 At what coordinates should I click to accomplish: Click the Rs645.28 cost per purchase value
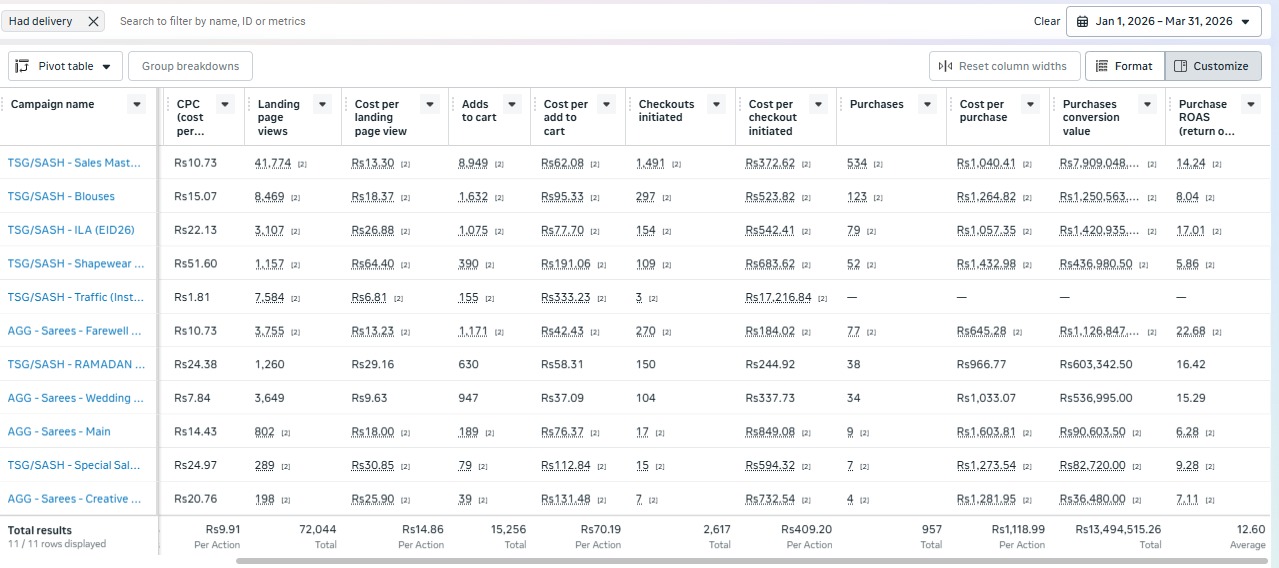click(x=984, y=331)
